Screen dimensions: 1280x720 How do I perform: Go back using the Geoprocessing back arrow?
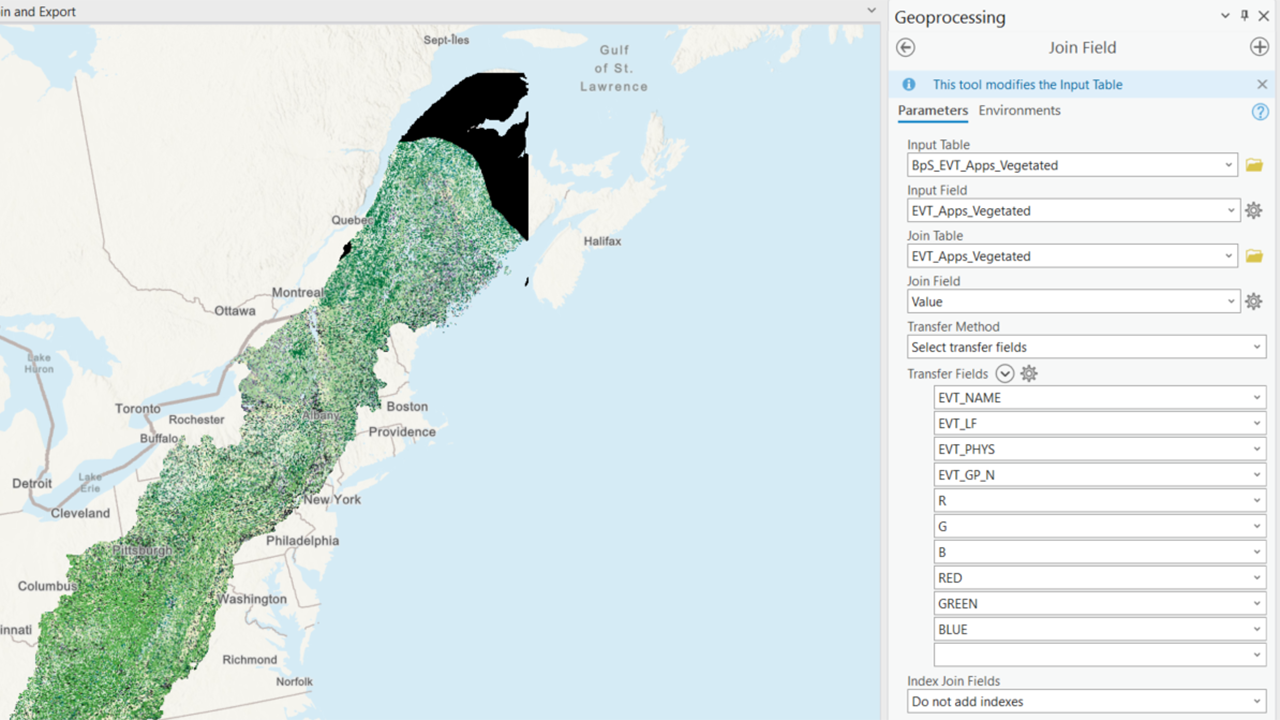coord(905,47)
